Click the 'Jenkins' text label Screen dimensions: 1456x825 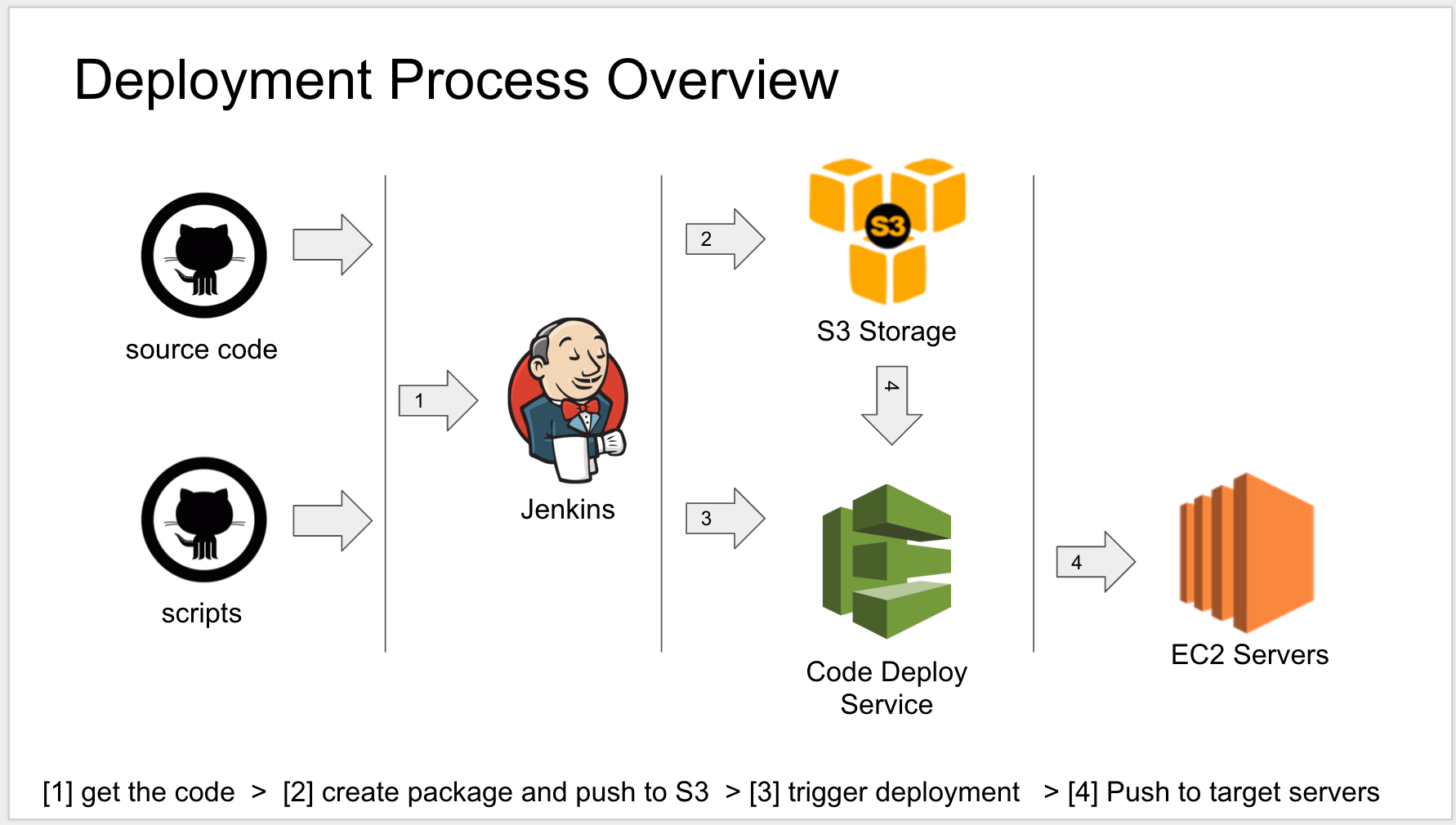tap(568, 510)
